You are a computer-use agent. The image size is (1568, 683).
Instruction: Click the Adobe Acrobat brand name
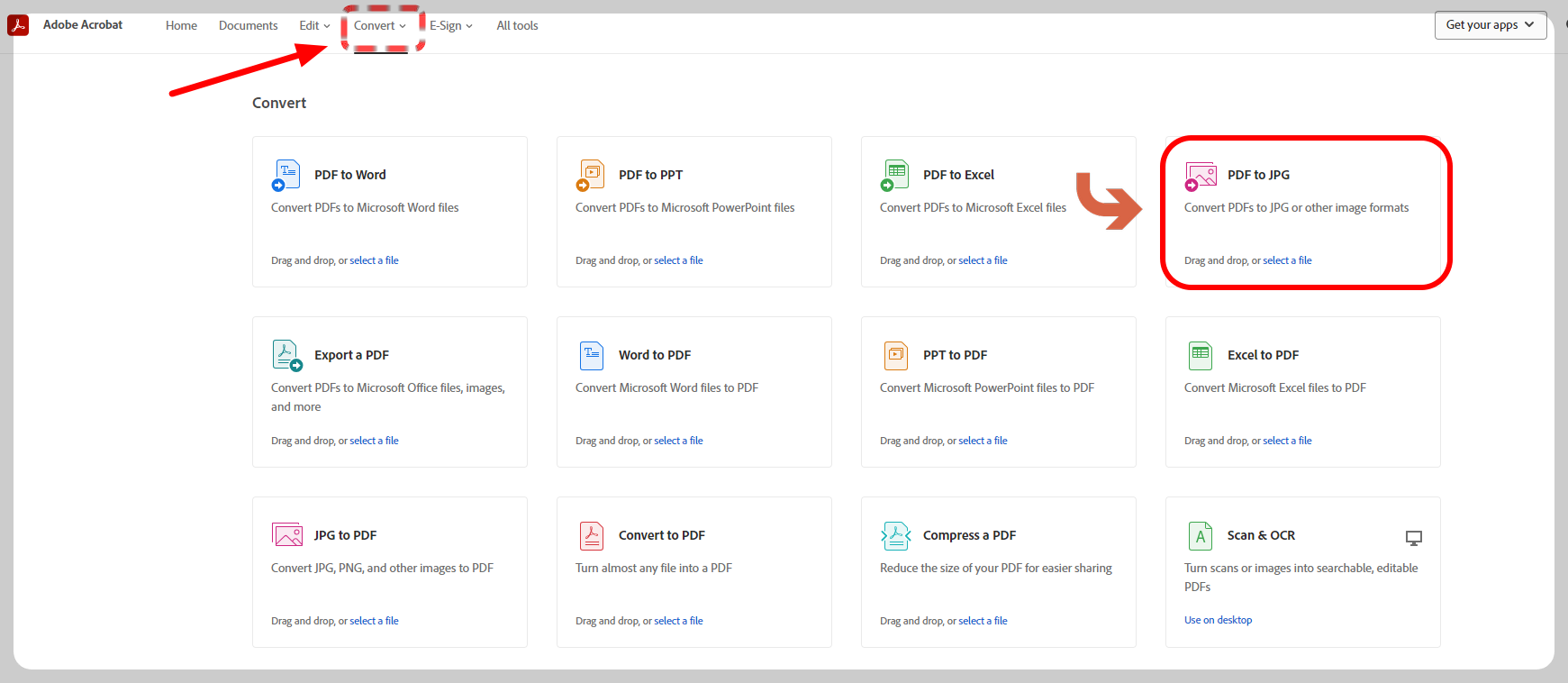coord(83,25)
